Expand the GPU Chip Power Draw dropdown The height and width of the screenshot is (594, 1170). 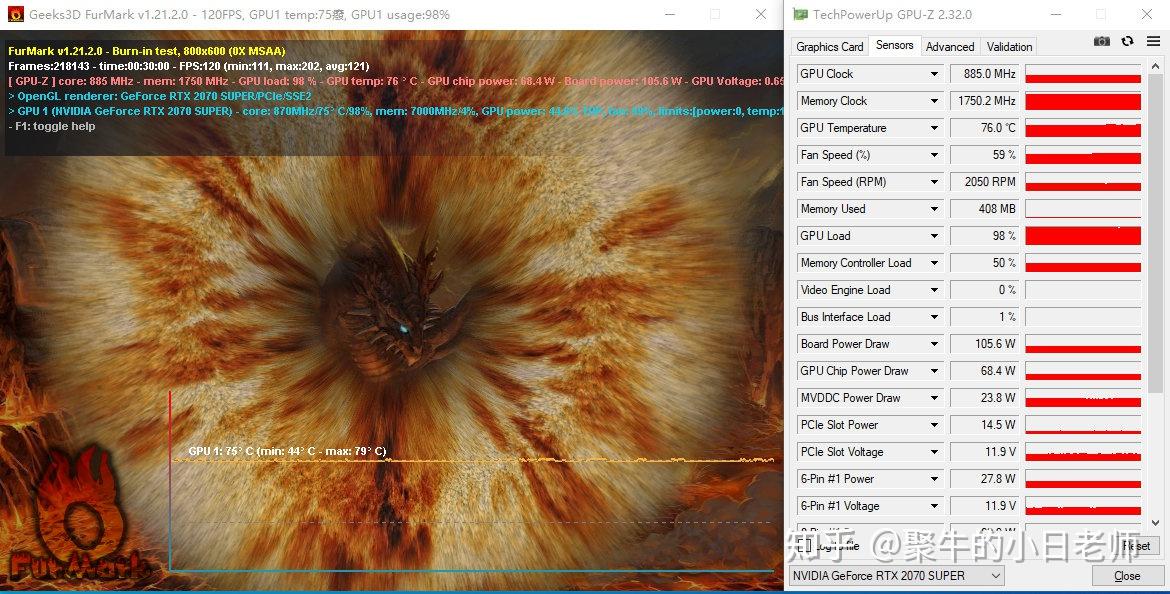click(x=934, y=371)
